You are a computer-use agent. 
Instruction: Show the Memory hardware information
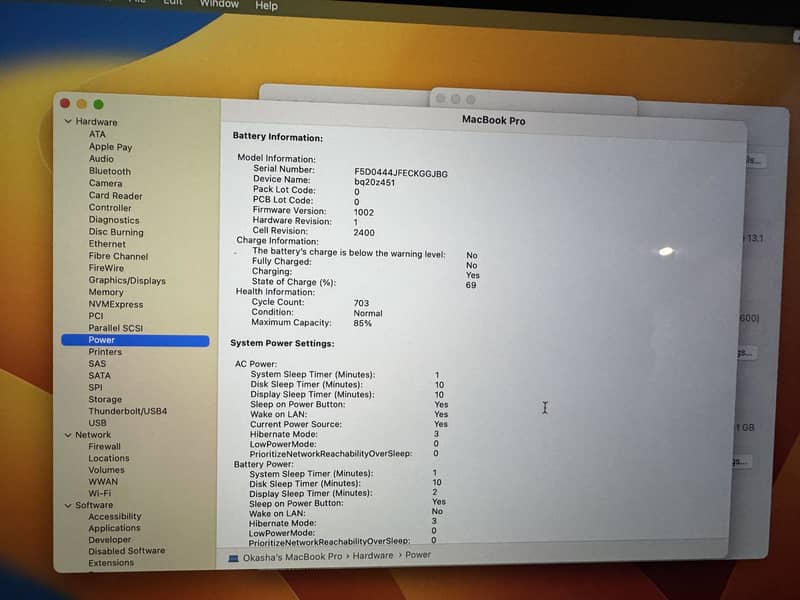coord(106,293)
